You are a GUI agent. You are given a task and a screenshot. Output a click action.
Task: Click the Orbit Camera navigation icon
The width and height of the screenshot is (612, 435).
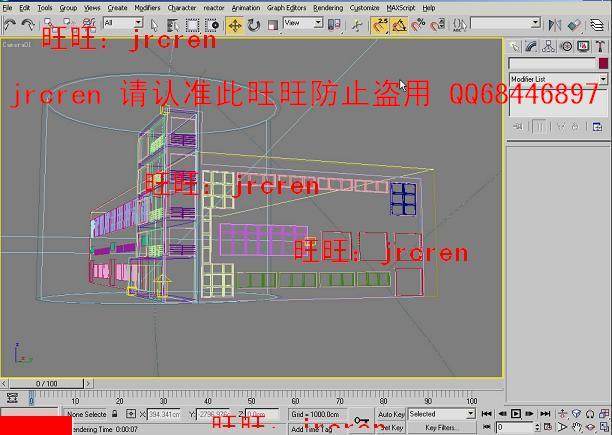(x=591, y=427)
